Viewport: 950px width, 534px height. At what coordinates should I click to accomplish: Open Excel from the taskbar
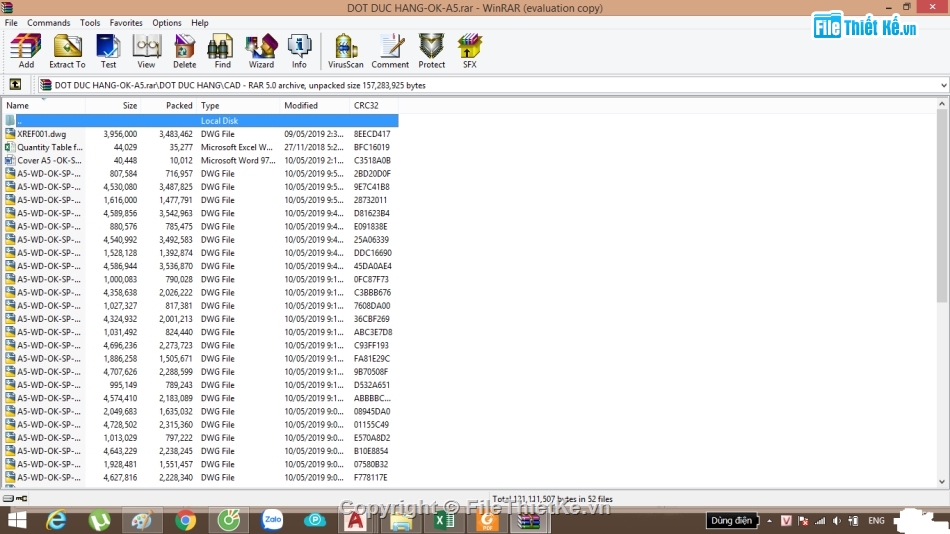[443, 520]
